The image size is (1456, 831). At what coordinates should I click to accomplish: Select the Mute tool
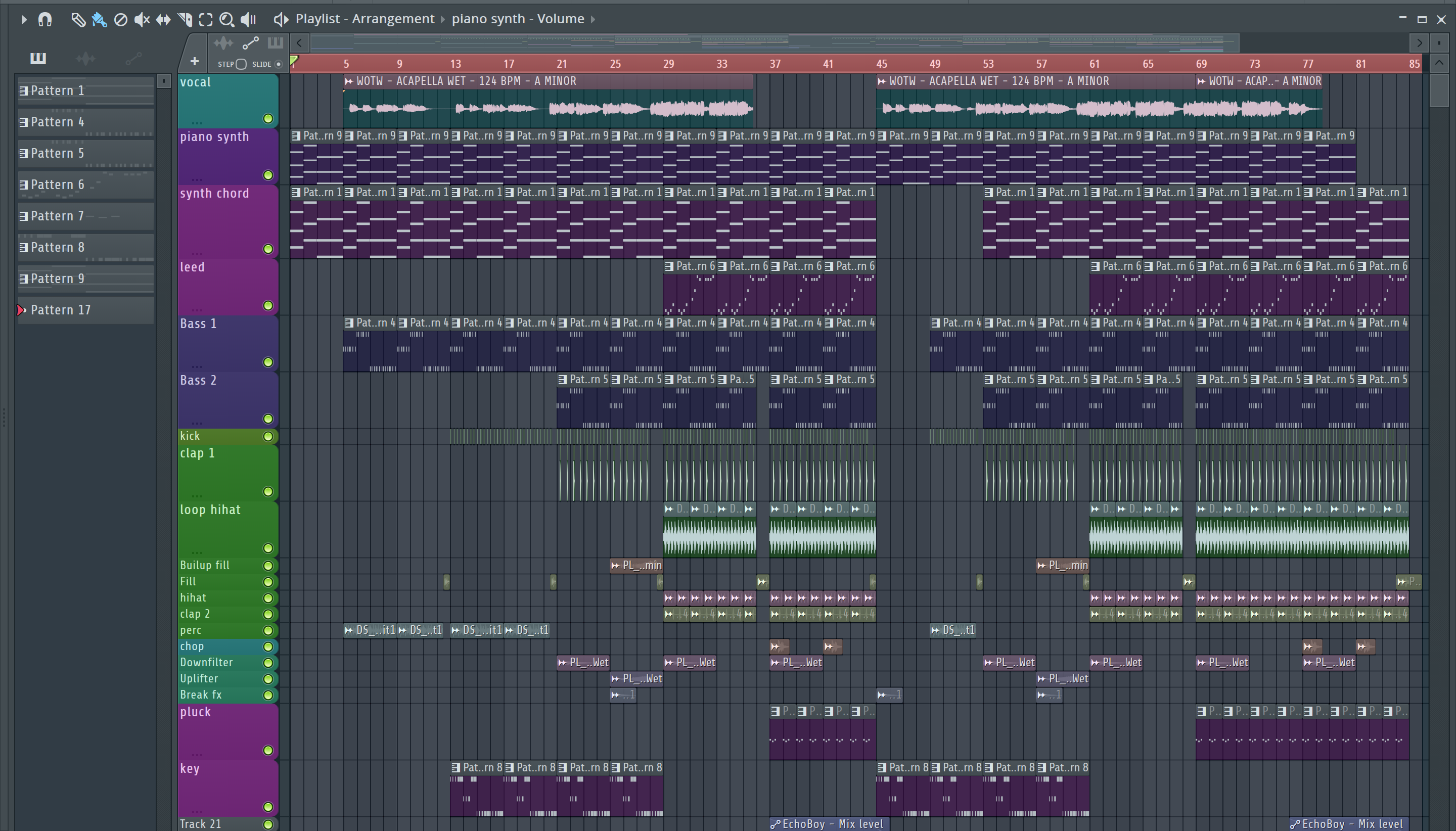click(x=142, y=19)
